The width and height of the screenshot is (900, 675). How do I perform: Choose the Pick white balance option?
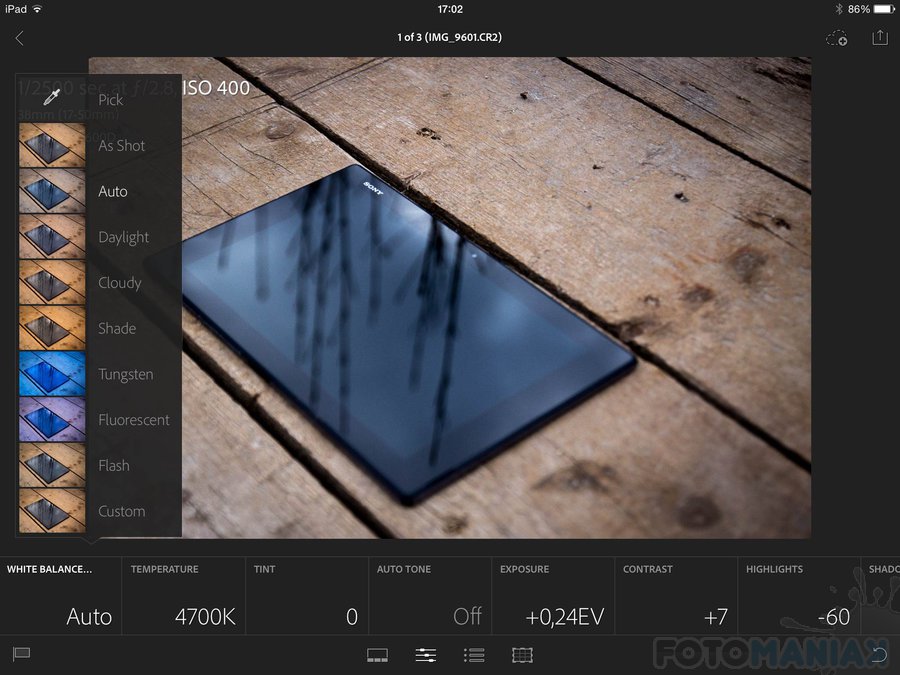point(111,100)
